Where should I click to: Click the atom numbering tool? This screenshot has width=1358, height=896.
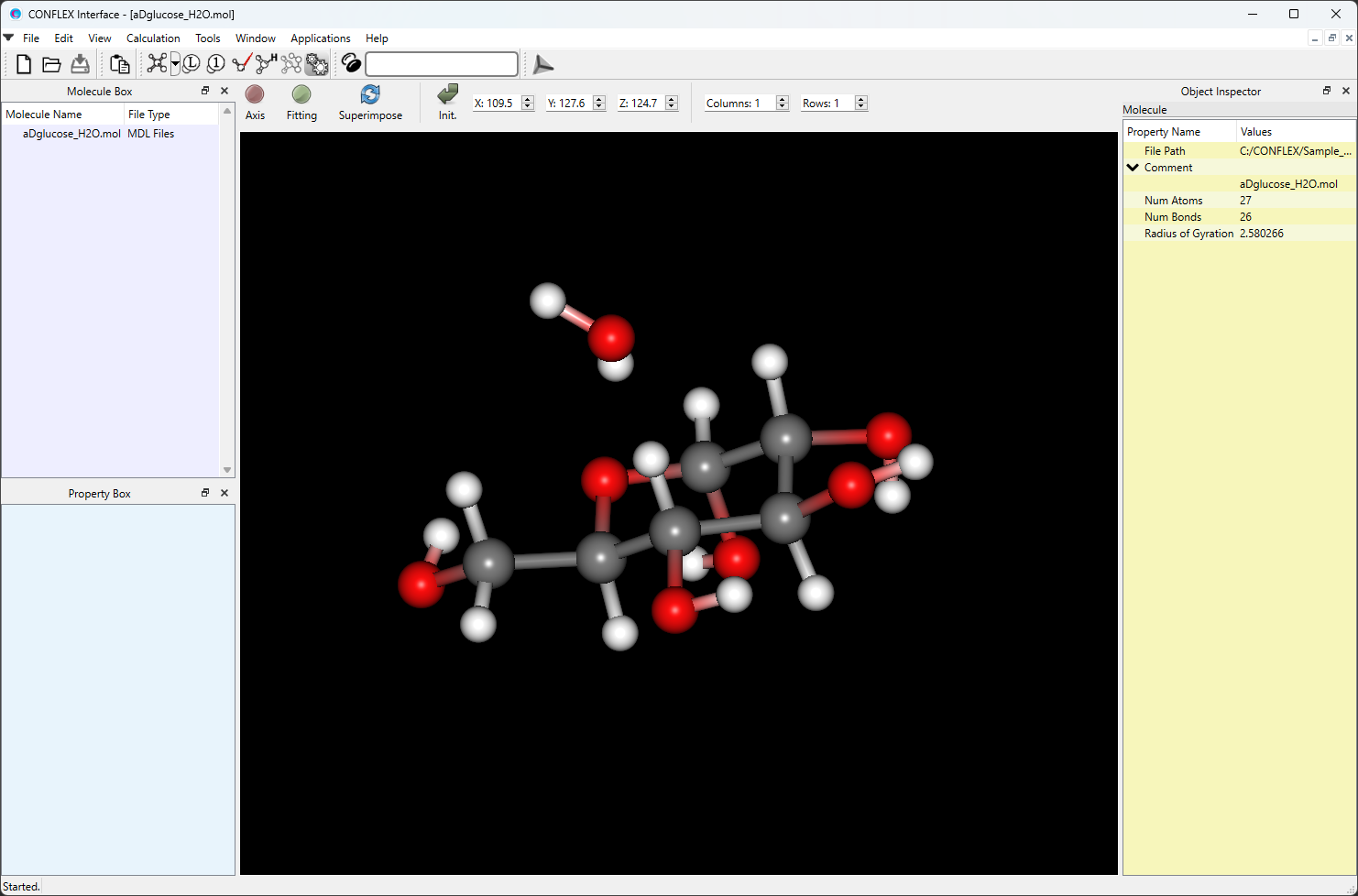[214, 63]
